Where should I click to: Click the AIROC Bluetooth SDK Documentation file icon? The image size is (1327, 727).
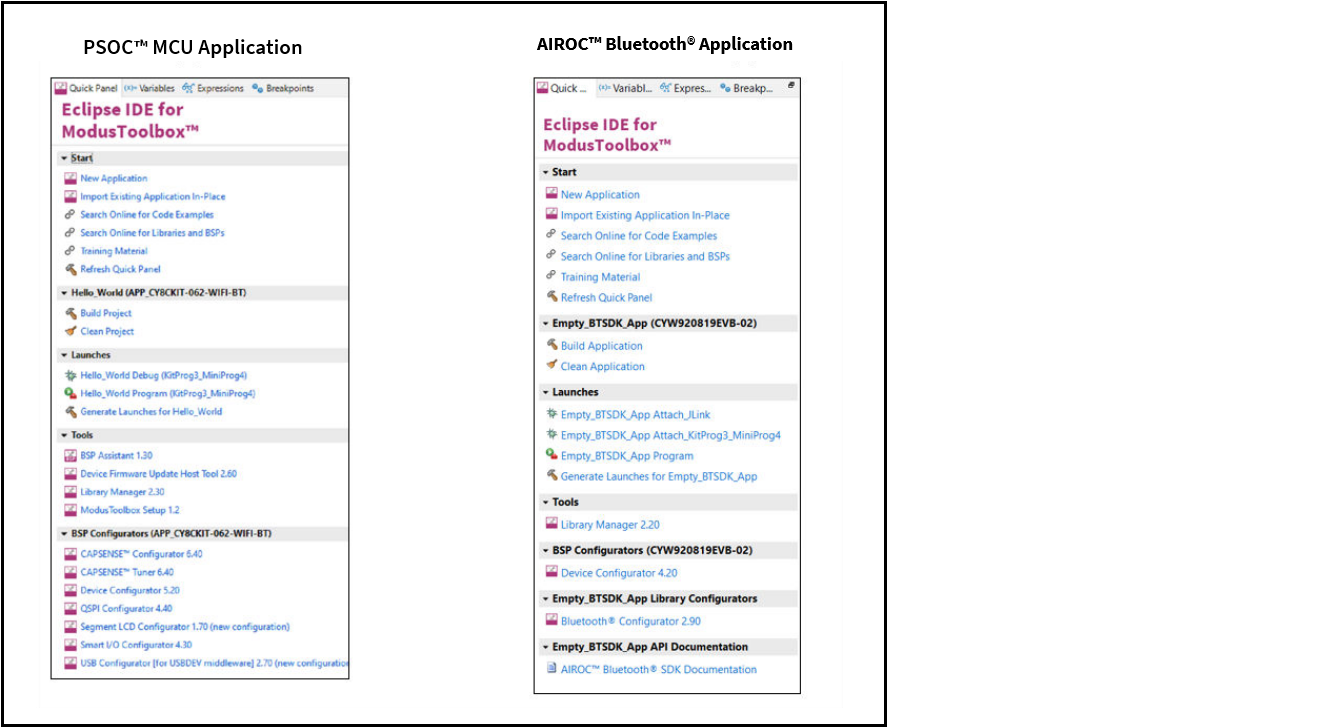pyautogui.click(x=551, y=669)
